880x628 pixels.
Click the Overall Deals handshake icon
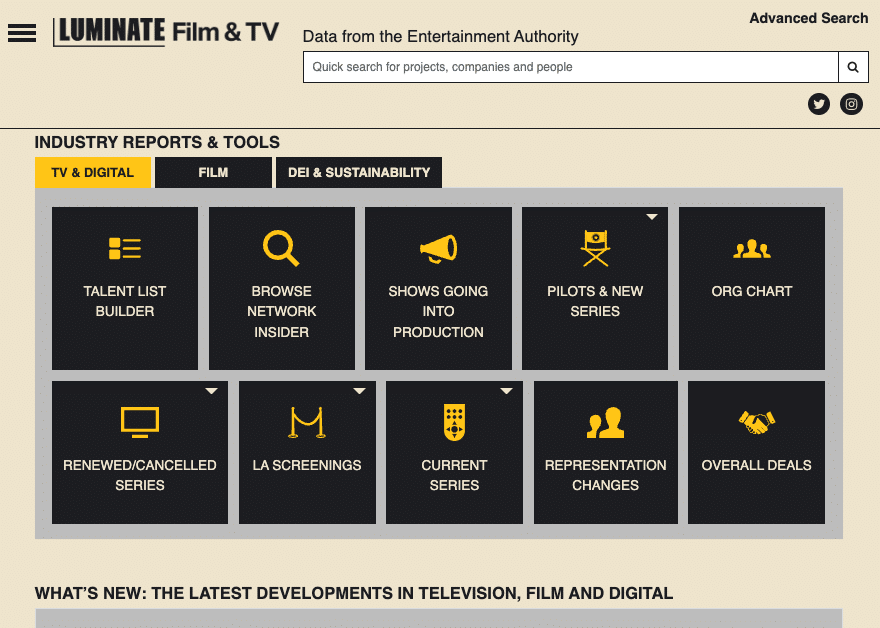coord(756,423)
